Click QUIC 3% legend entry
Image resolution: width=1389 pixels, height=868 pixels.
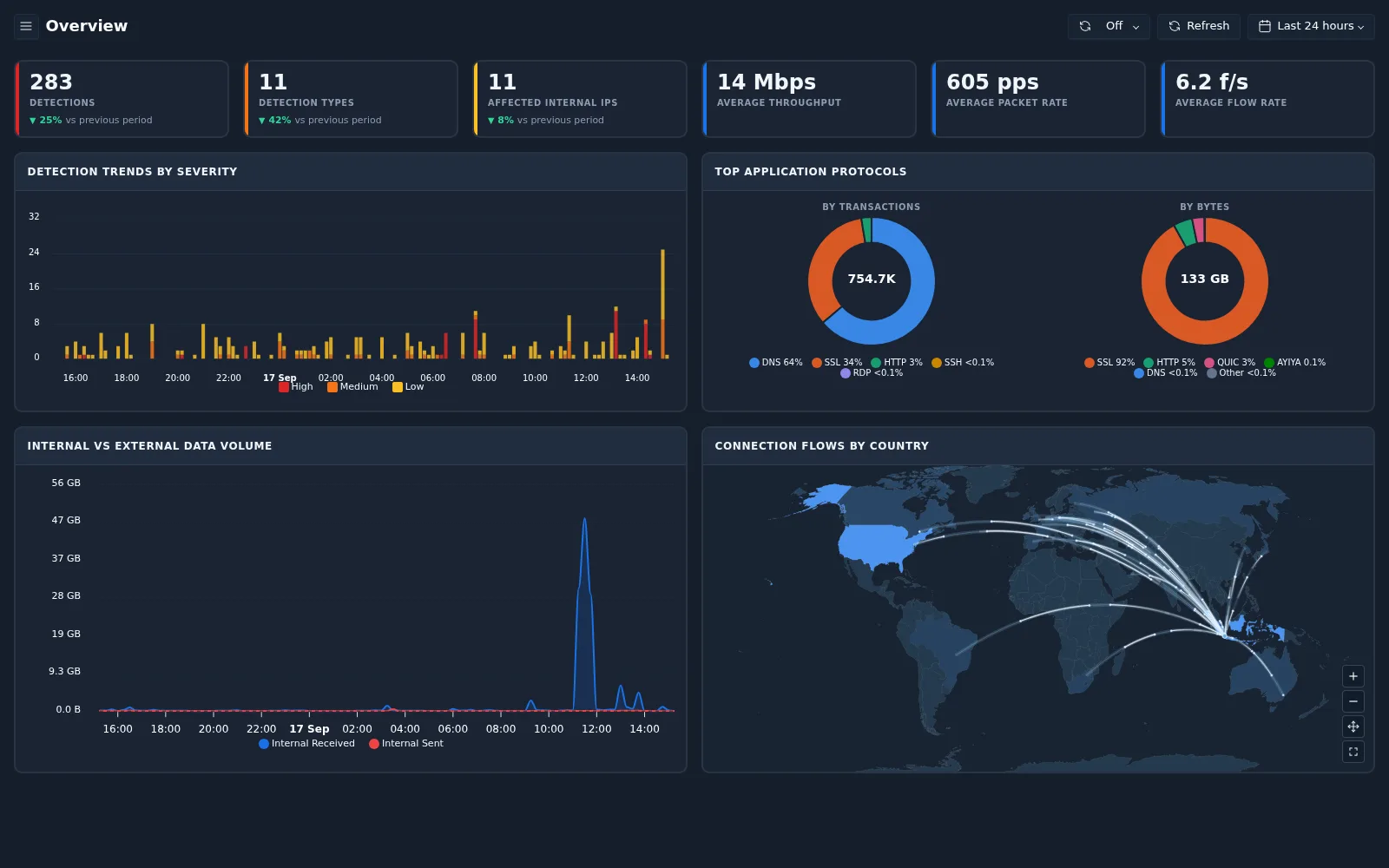(1230, 363)
